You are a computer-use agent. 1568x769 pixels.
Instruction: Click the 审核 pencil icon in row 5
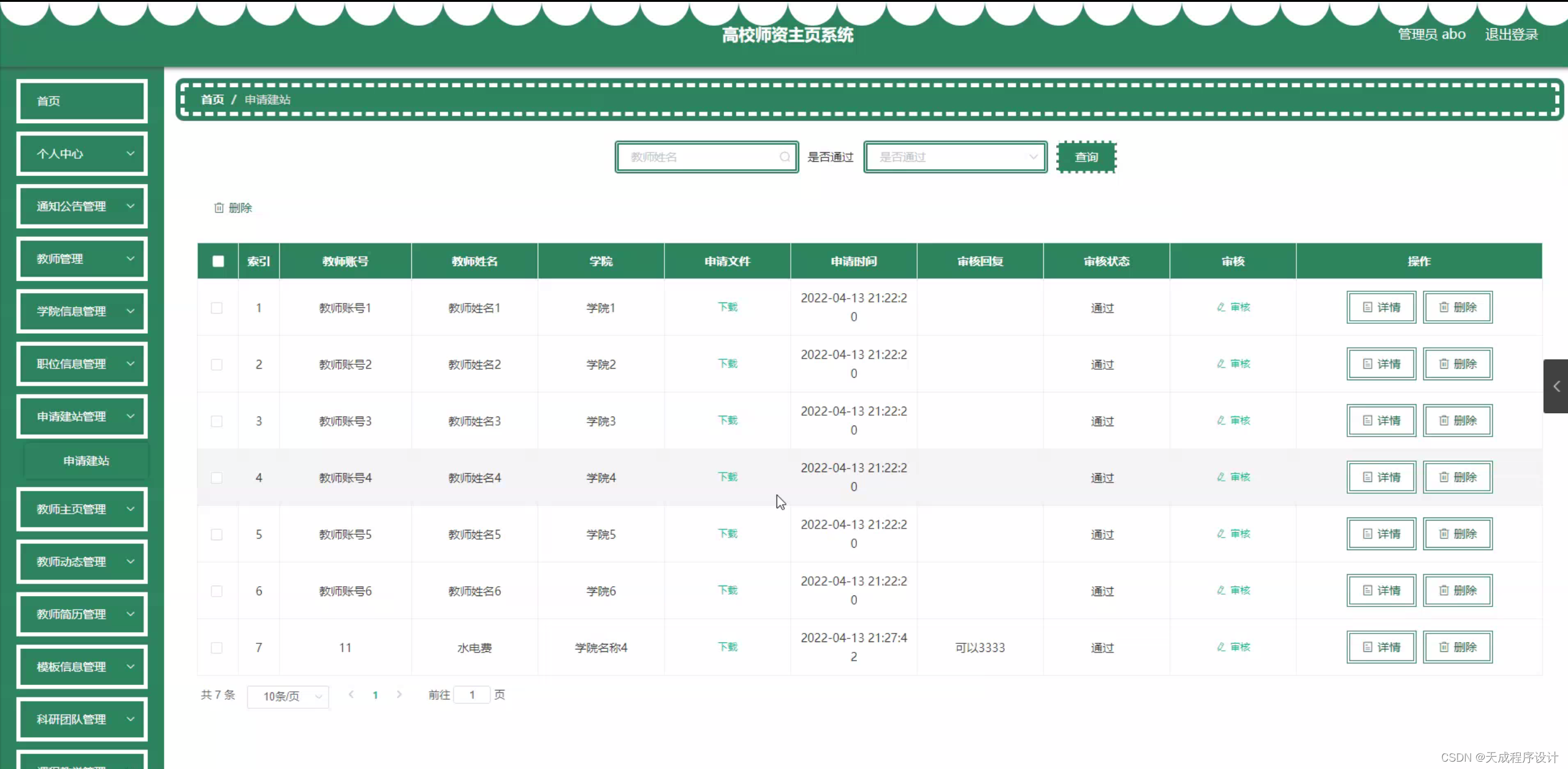1221,534
